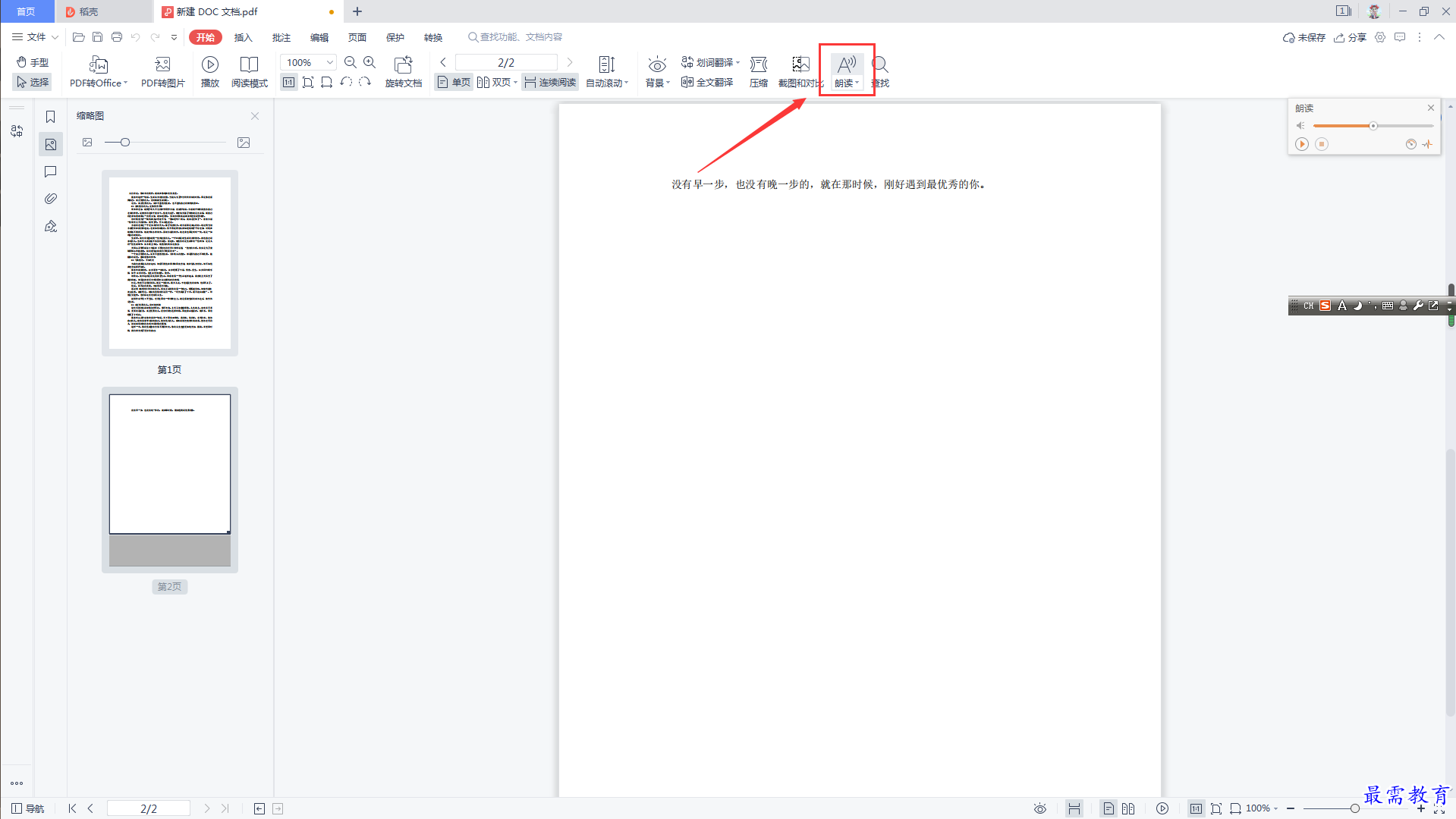Click 旋转文档 rotate document
Viewport: 1456px width, 819px height.
404,73
